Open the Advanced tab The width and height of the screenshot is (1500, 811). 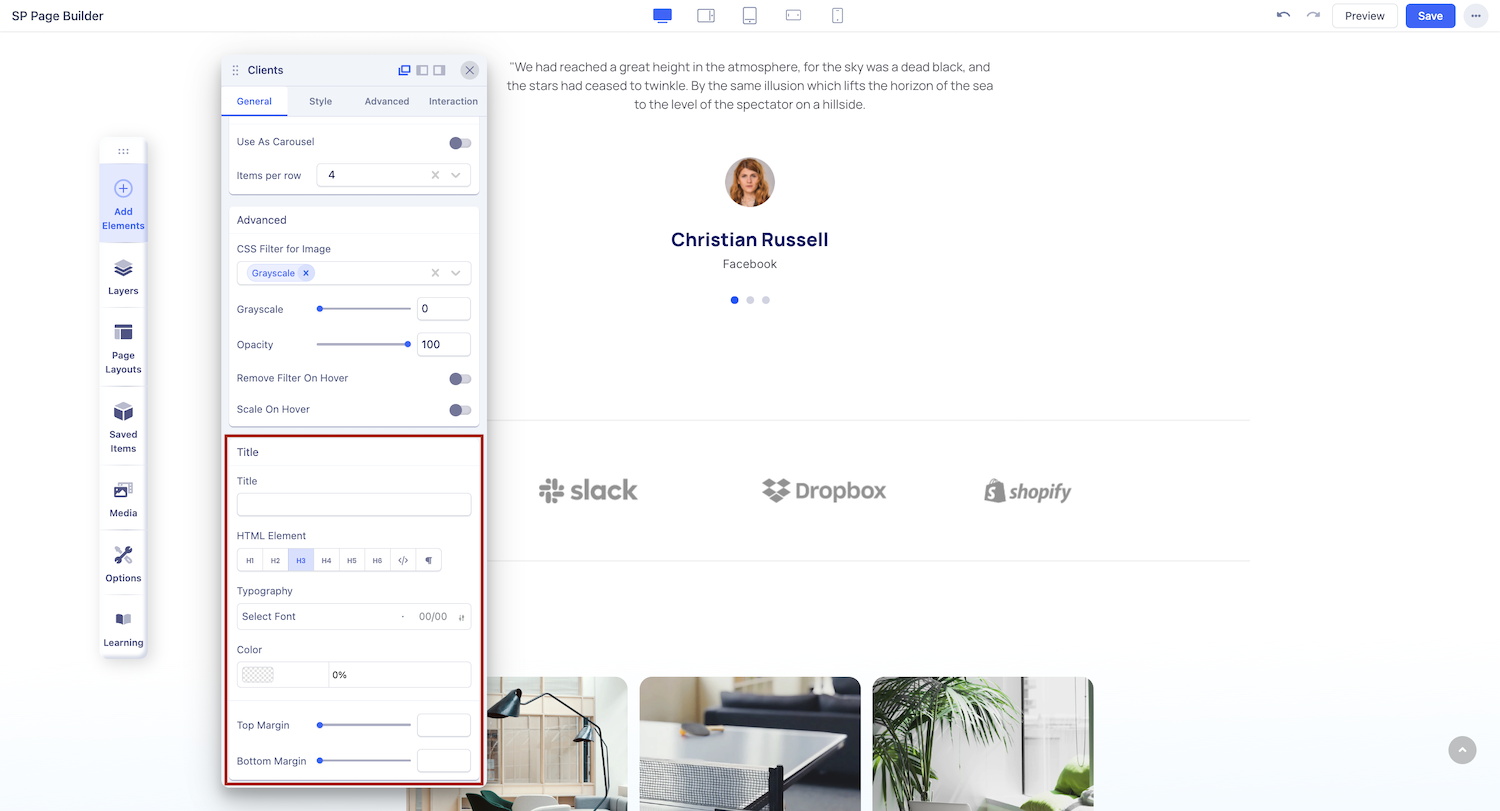(x=387, y=101)
